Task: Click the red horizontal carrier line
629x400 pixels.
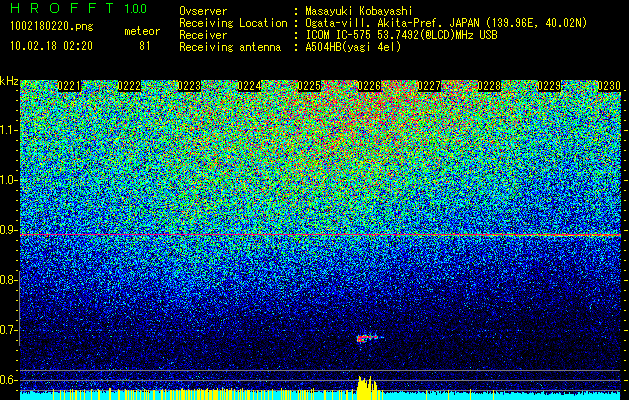Action: (x=320, y=235)
